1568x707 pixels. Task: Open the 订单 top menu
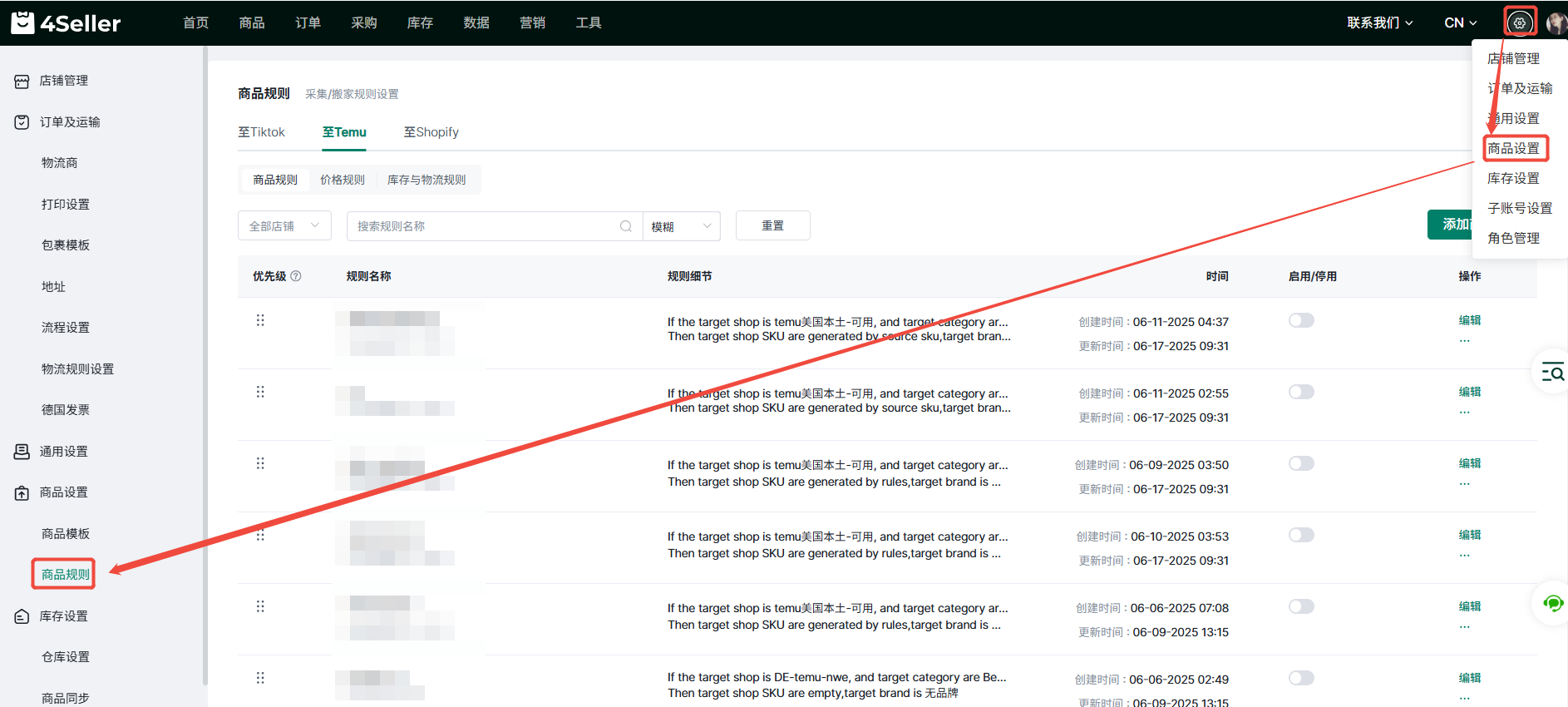[x=308, y=23]
